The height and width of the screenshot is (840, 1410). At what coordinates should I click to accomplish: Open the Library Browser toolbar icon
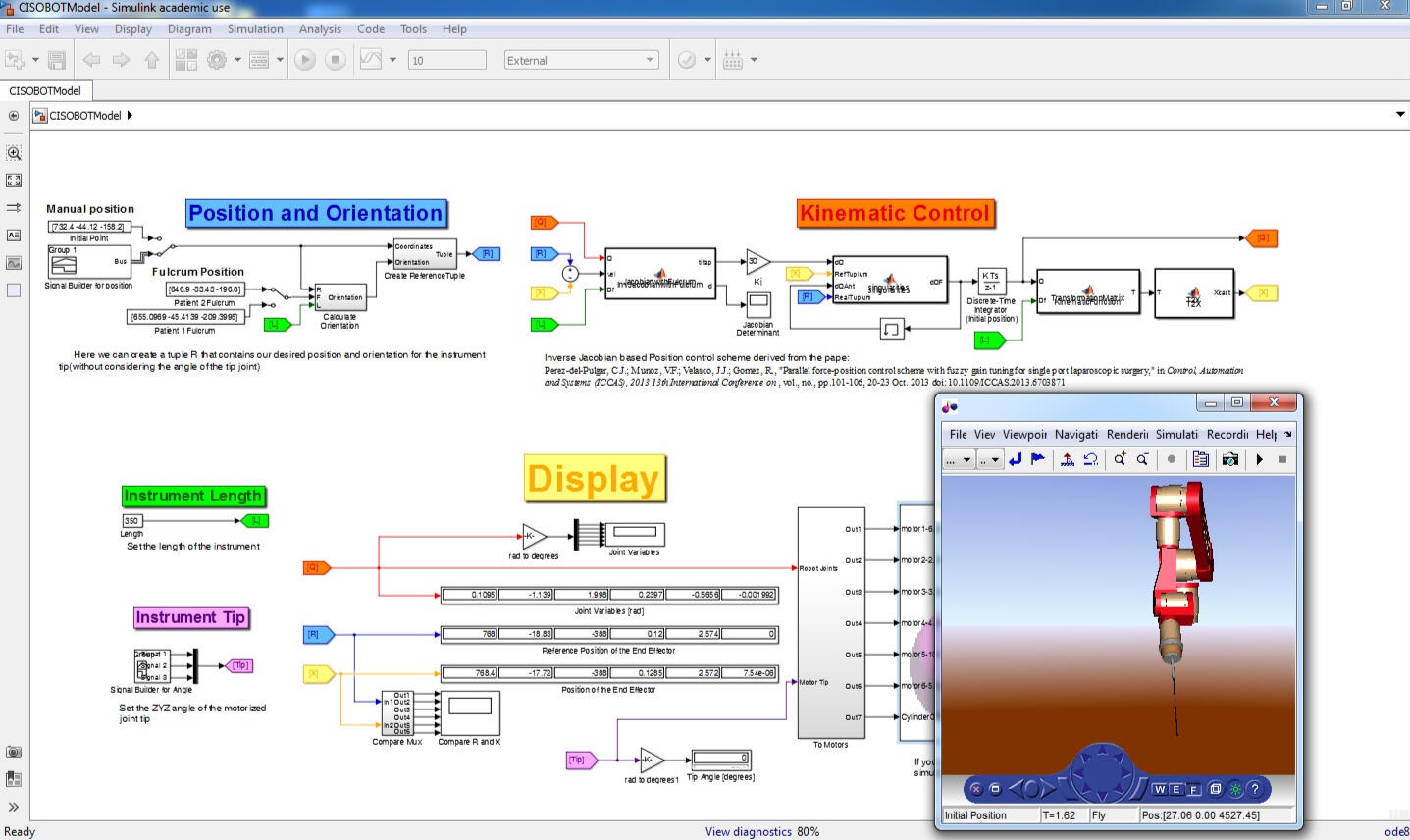click(x=185, y=60)
